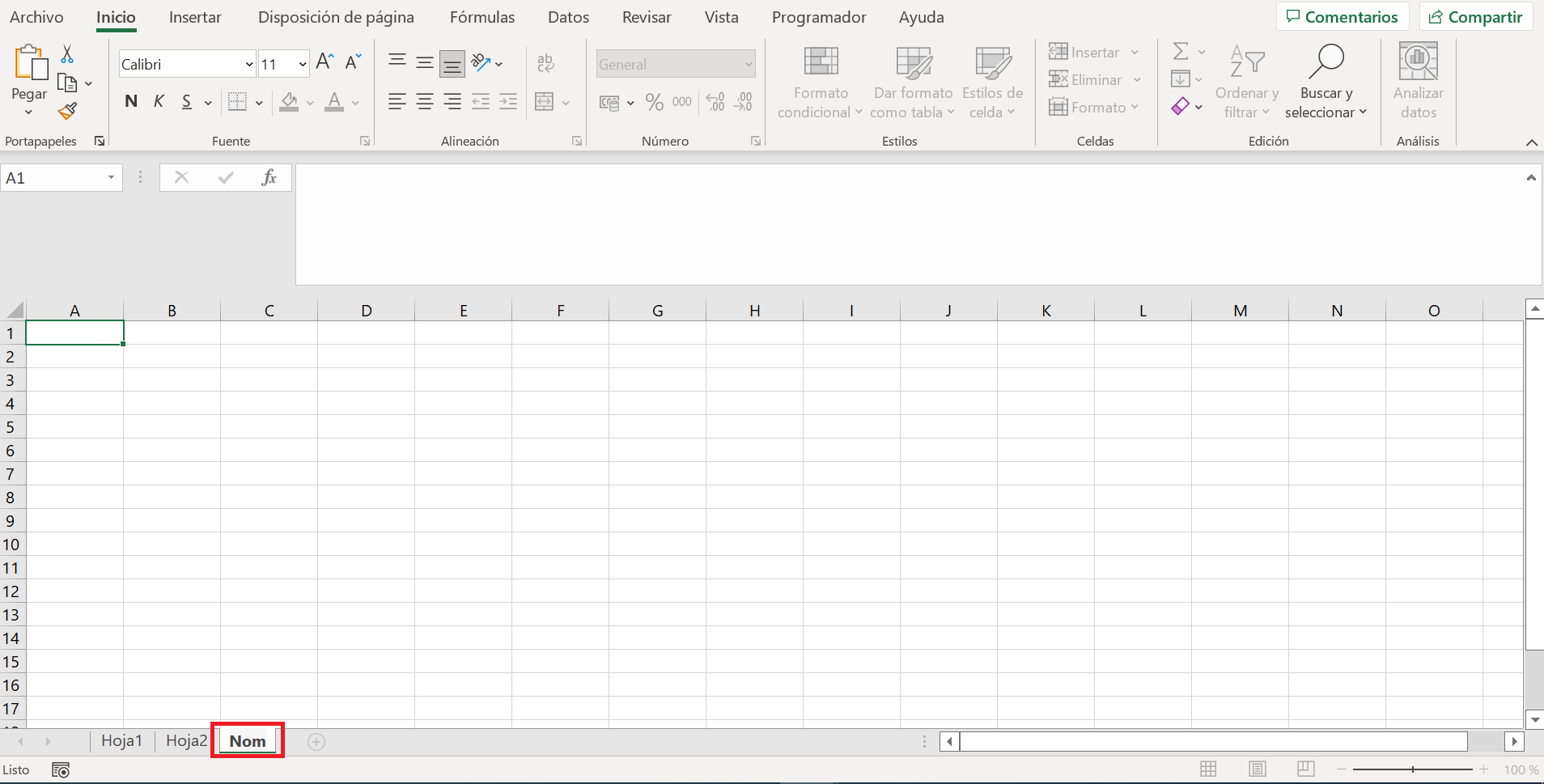Open the Fórmulas ribbon tab
1544x784 pixels.
click(x=482, y=17)
